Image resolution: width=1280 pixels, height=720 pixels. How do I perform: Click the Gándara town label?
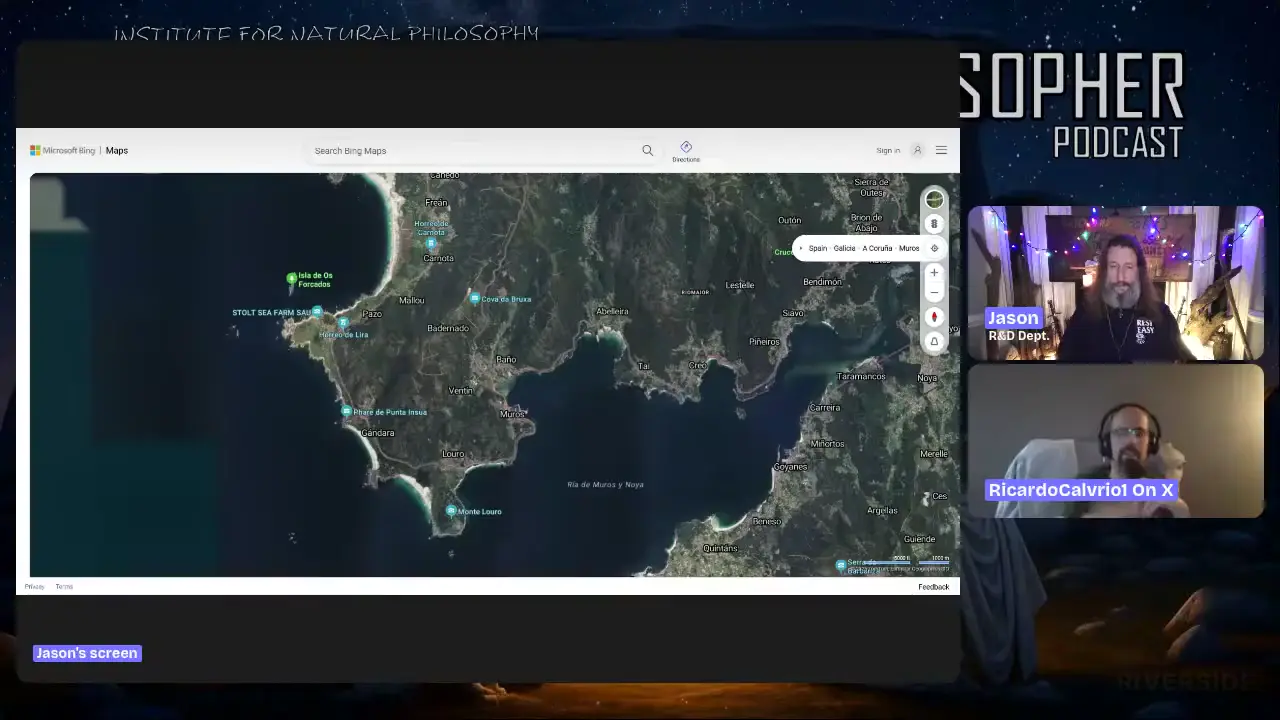377,433
